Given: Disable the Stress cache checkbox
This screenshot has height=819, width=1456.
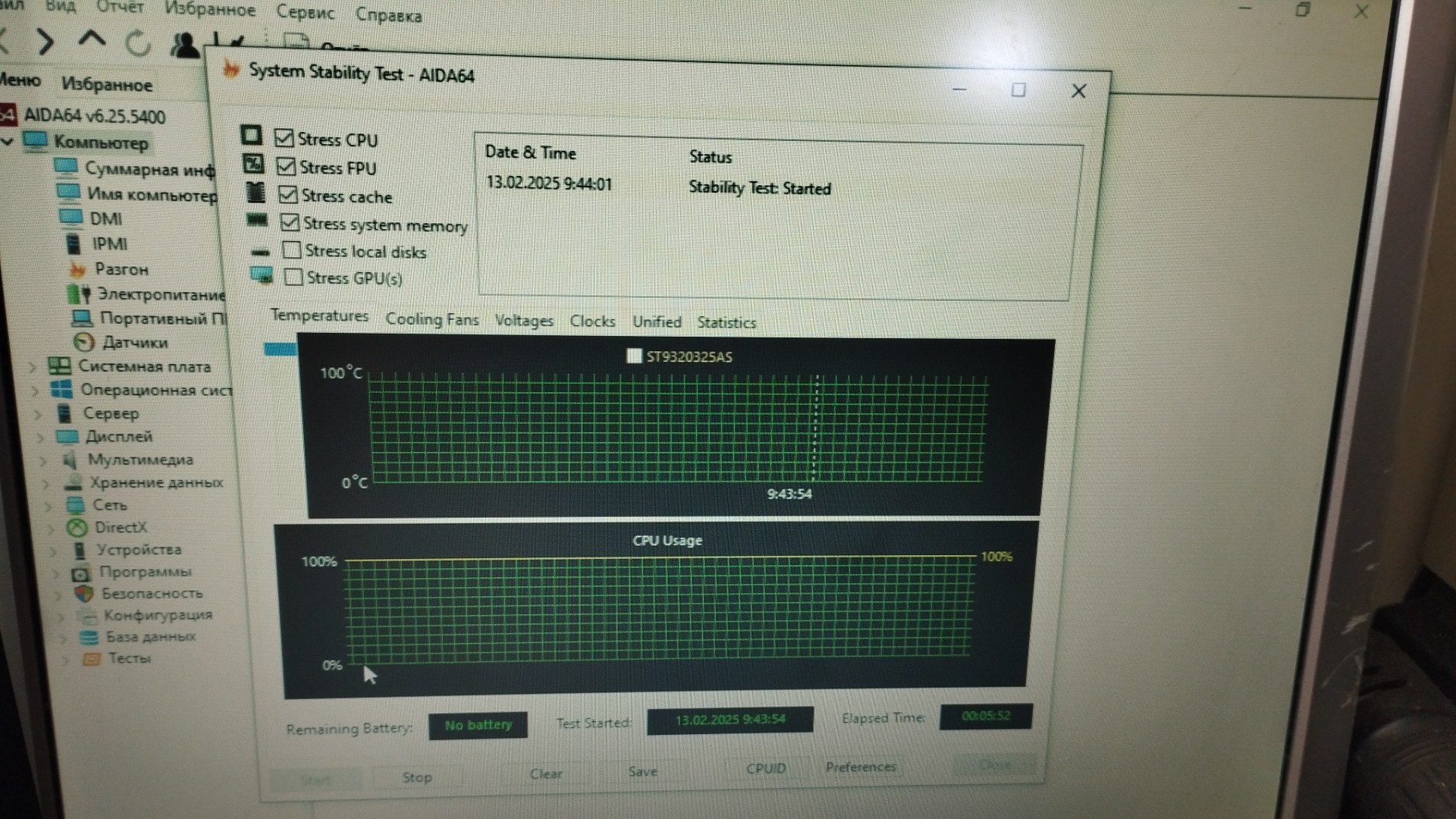Looking at the screenshot, I should click(x=287, y=194).
